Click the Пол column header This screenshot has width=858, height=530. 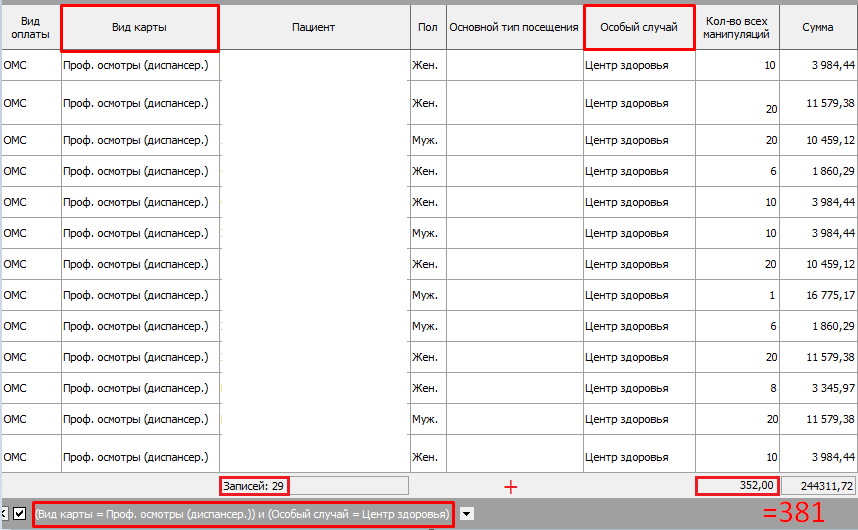click(428, 27)
